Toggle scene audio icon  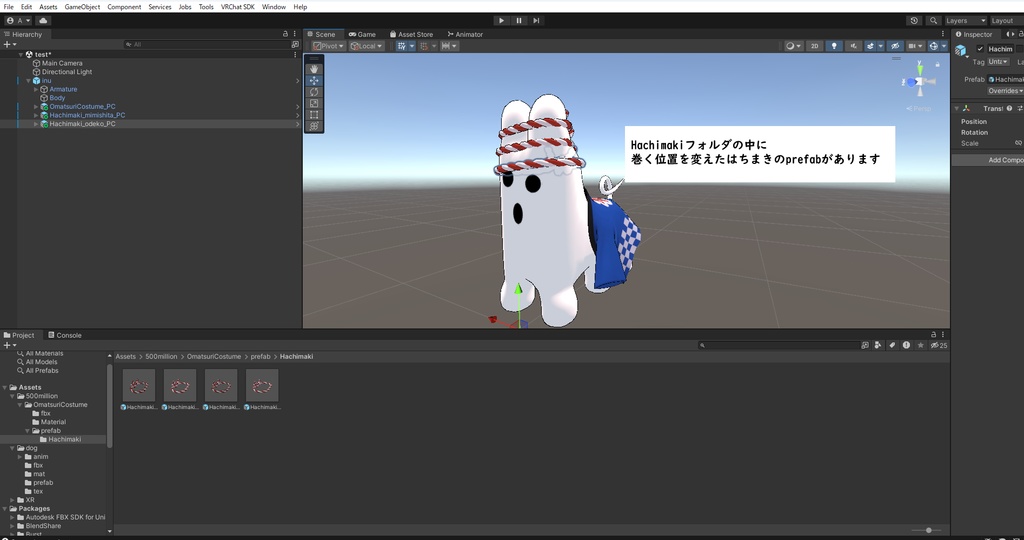coord(853,46)
